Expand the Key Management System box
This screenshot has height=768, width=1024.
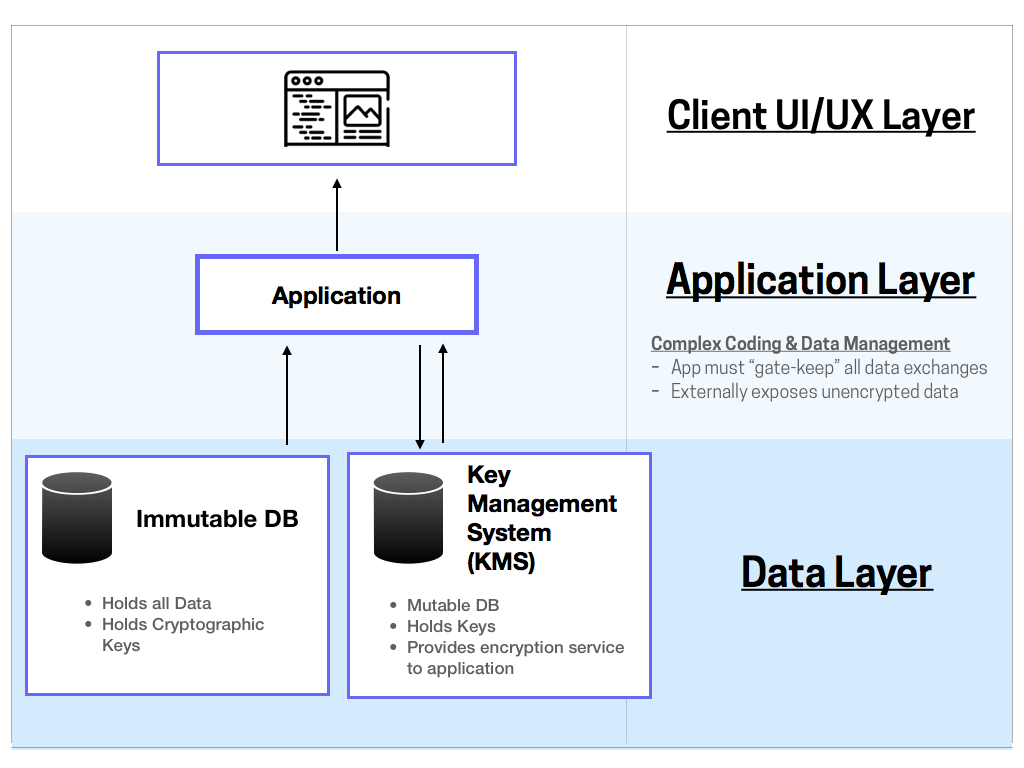coord(498,574)
